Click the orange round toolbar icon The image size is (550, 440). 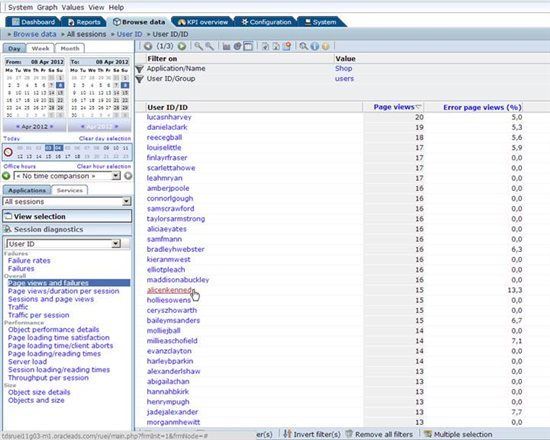tap(326, 46)
